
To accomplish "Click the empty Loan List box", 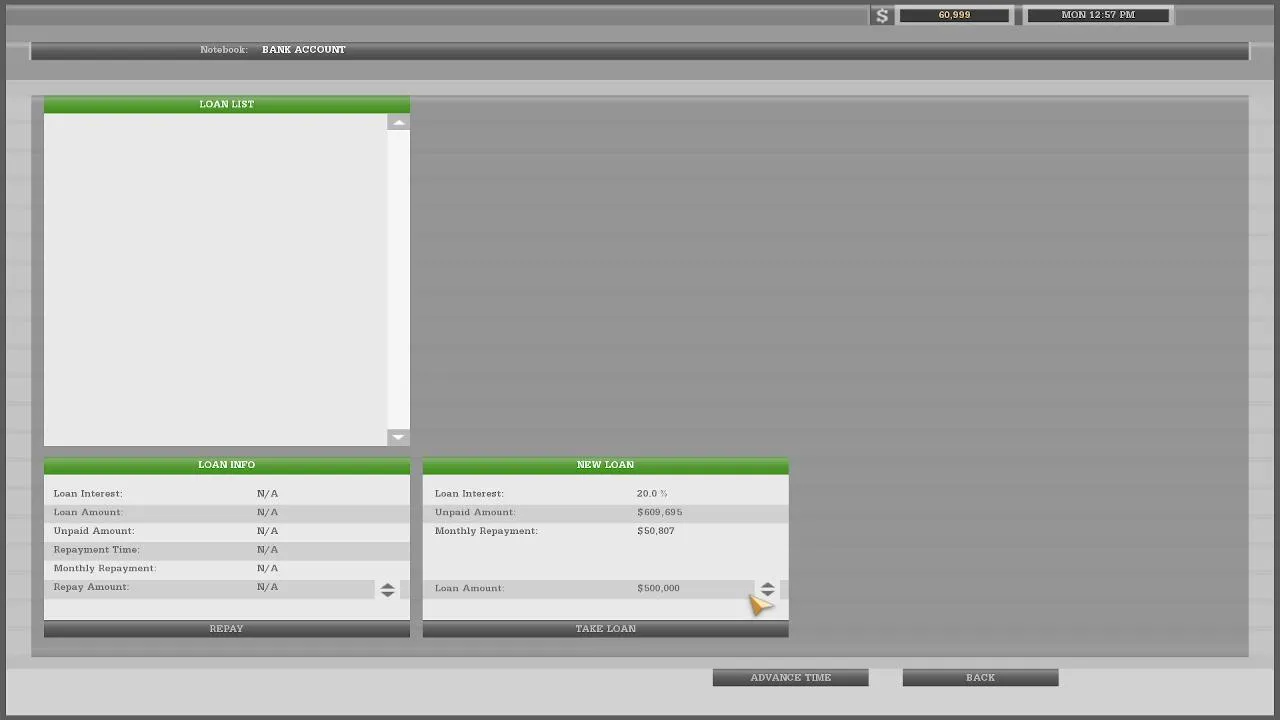I will pyautogui.click(x=216, y=280).
